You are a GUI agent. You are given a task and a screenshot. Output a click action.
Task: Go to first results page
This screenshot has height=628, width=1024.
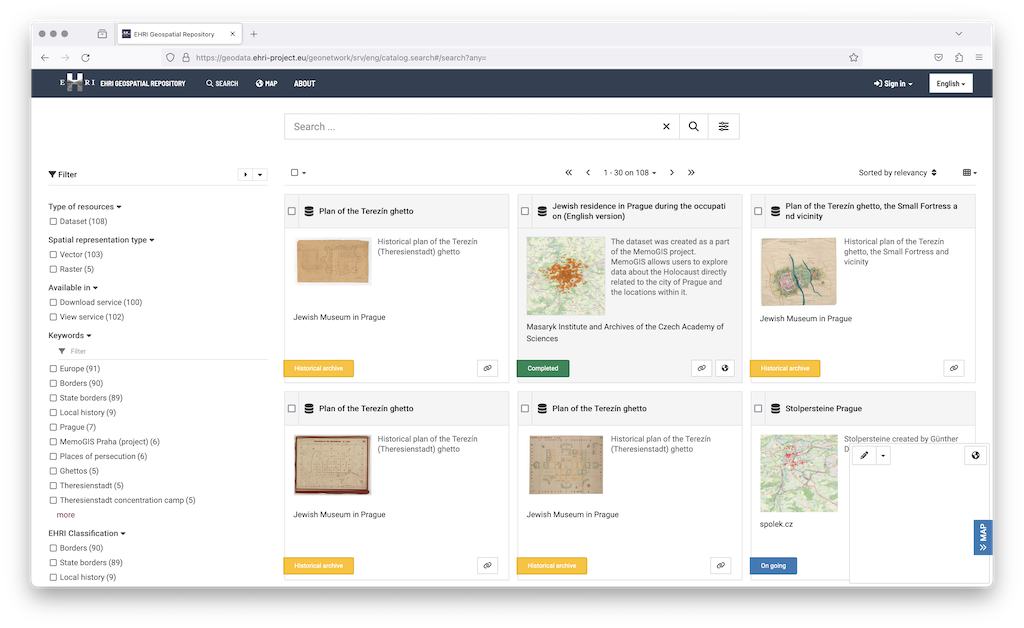569,173
